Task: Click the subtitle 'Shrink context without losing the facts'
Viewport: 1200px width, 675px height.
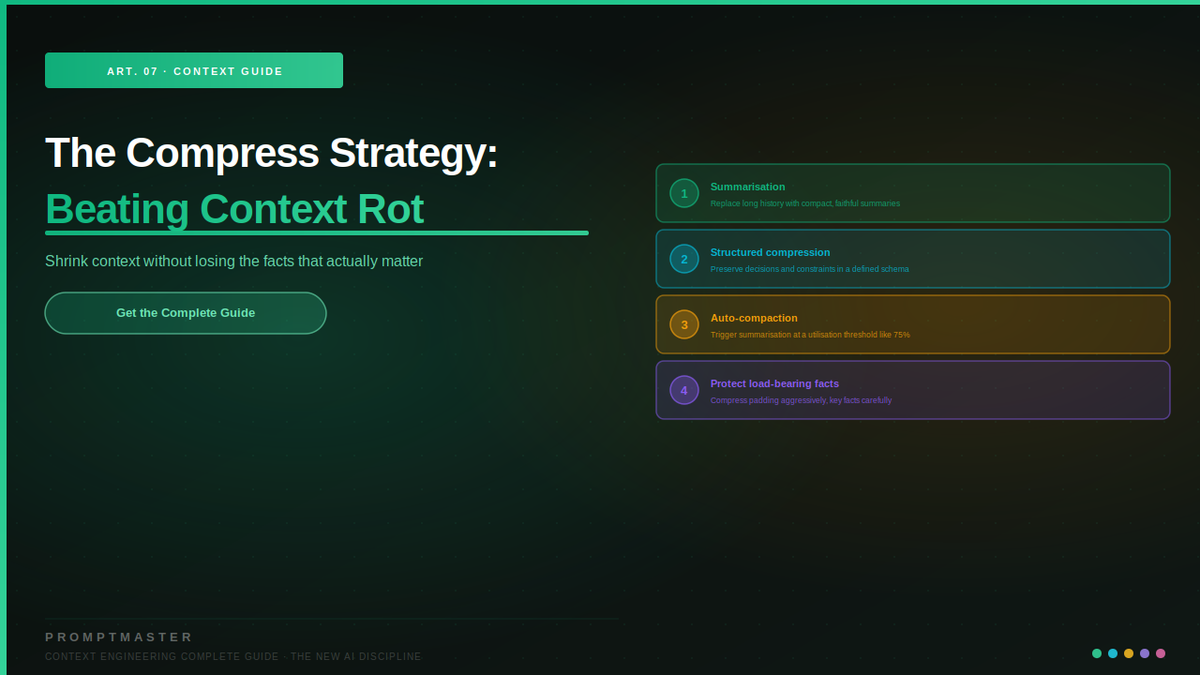Action: 234,261
